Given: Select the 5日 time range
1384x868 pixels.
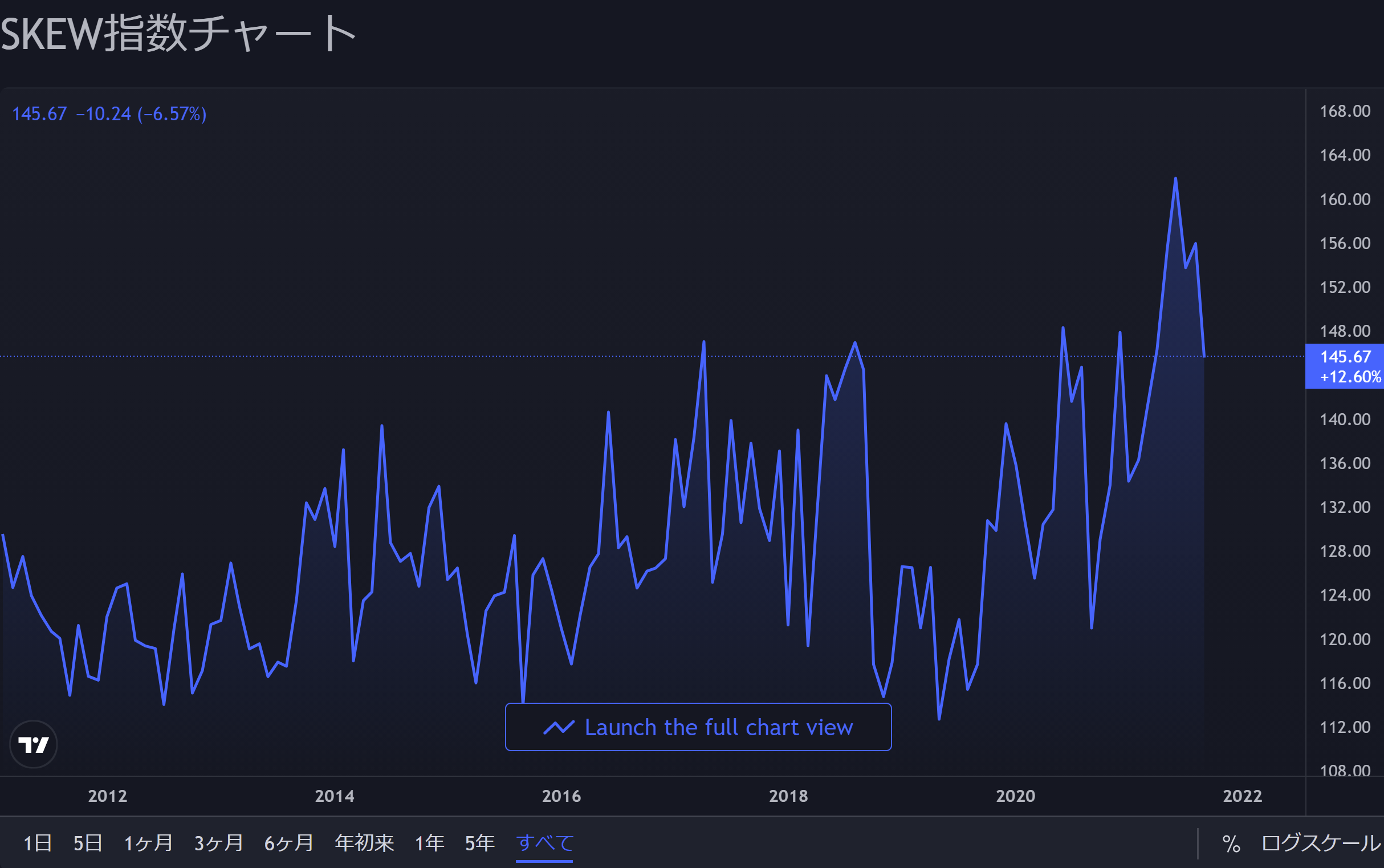Looking at the screenshot, I should [x=88, y=843].
